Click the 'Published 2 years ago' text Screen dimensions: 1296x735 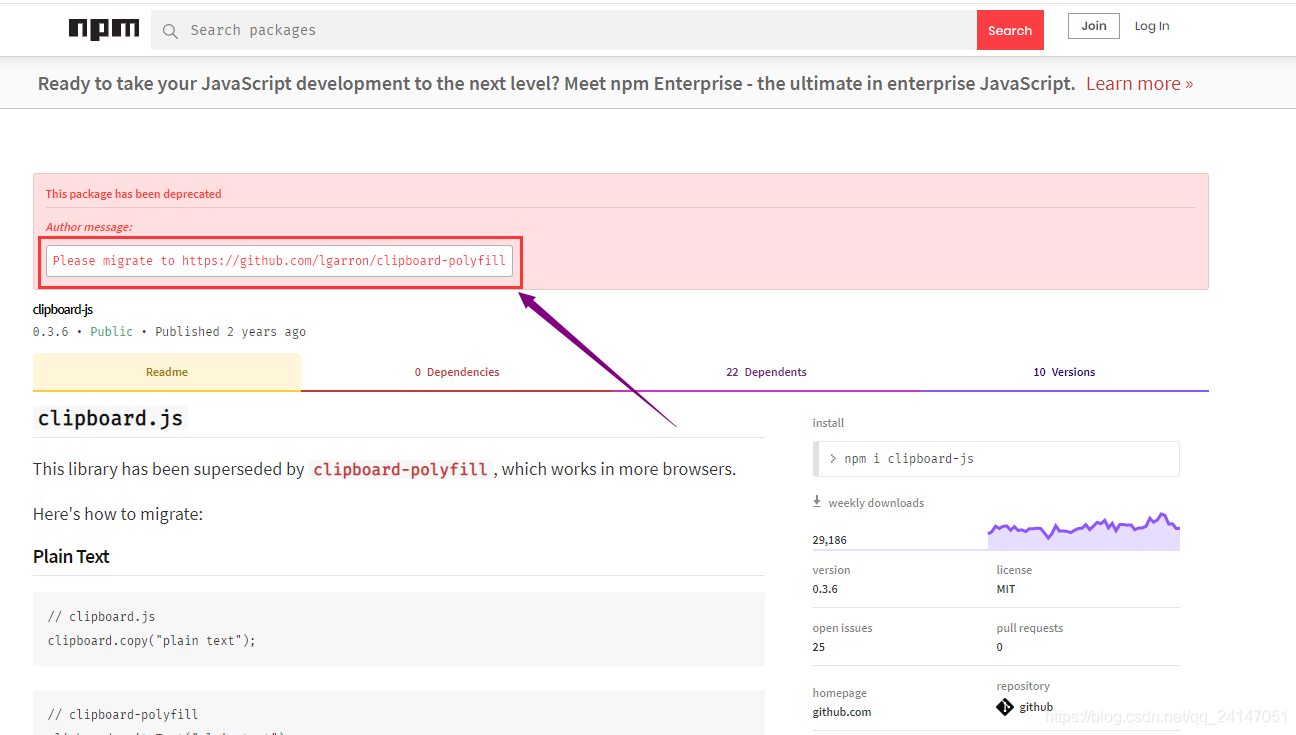click(230, 332)
